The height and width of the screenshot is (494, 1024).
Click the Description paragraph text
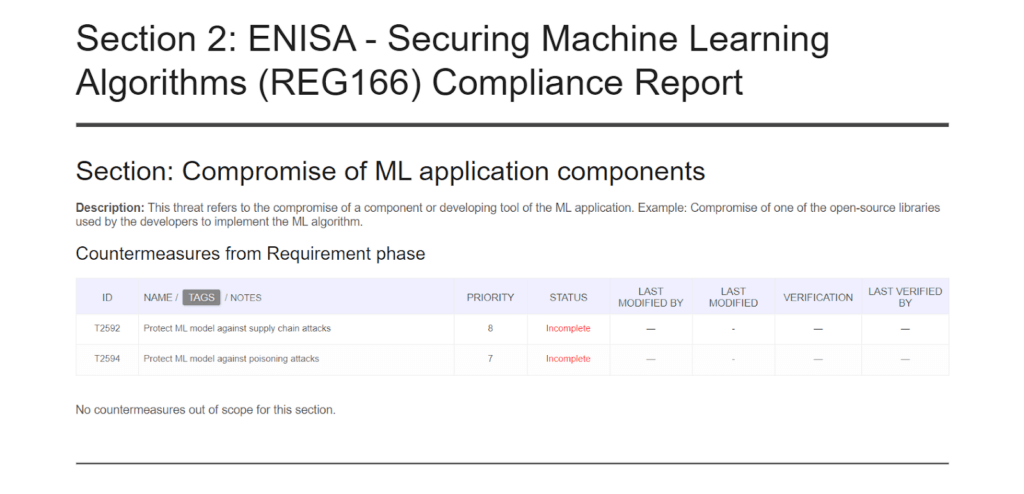pyautogui.click(x=508, y=214)
